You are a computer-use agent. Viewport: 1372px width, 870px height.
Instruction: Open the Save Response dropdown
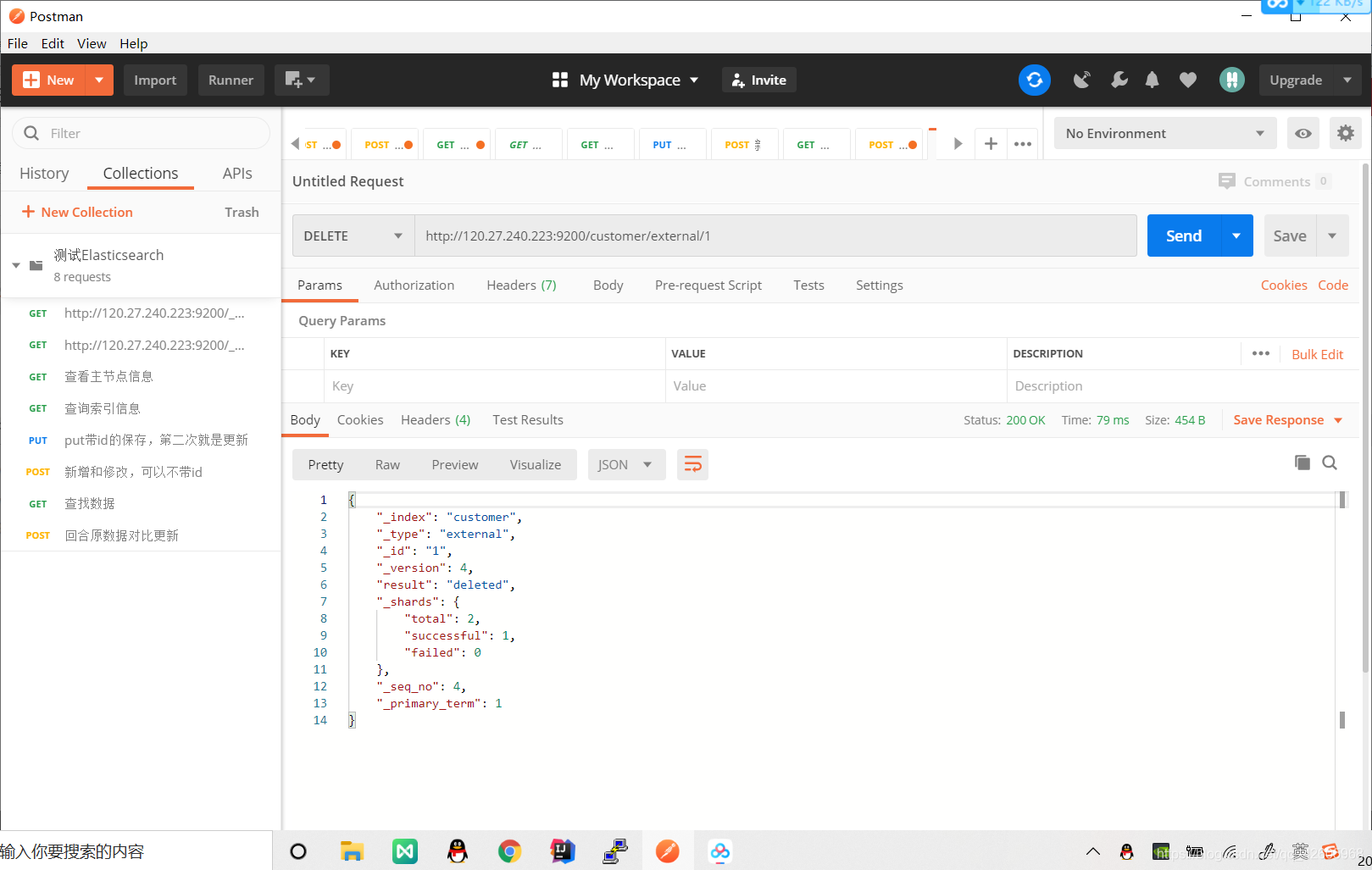click(x=1288, y=420)
